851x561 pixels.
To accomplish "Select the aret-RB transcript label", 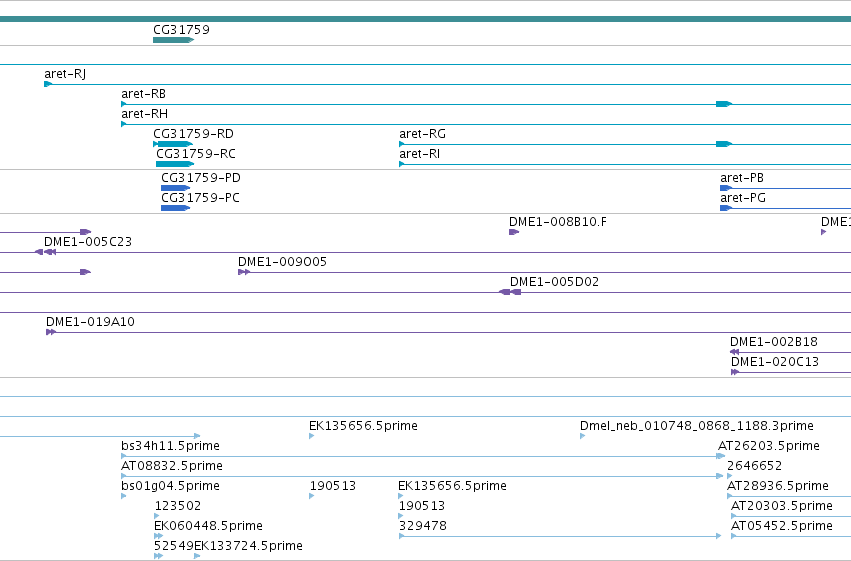I will click(143, 94).
